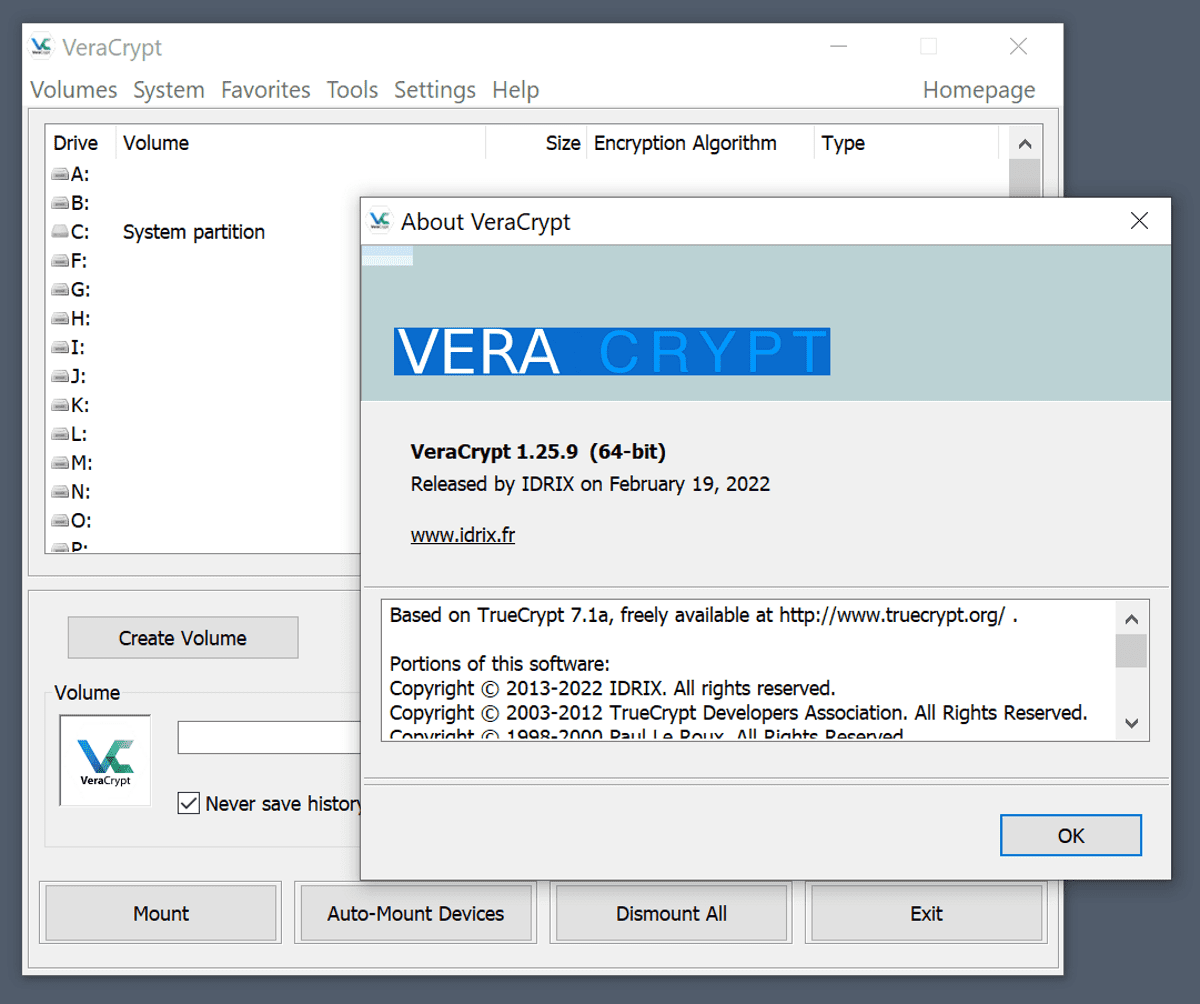Select the A: drive icon
Viewport: 1200px width, 1004px height.
60,175
